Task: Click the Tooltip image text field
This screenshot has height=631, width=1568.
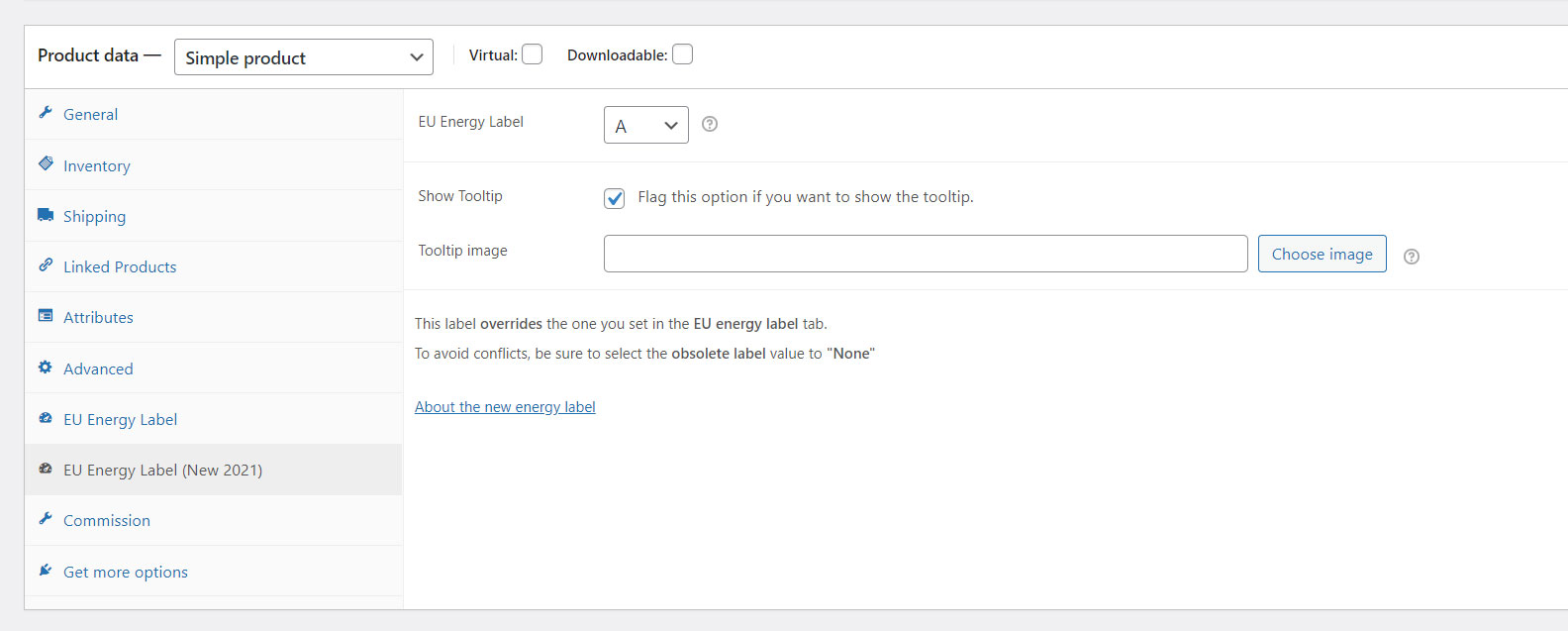Action: (x=925, y=254)
